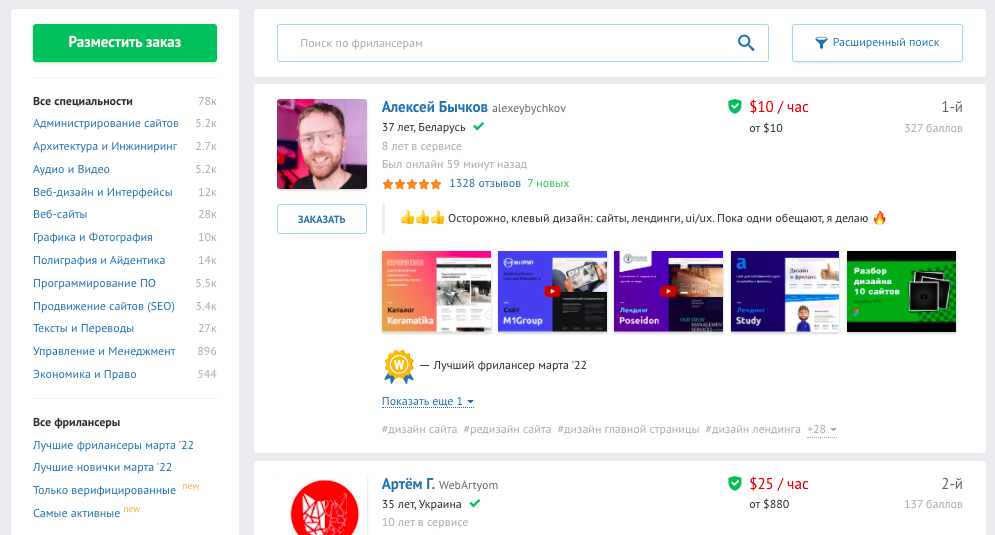This screenshot has width=995, height=535.
Task: Click the Разместить заказ button
Action: point(125,43)
